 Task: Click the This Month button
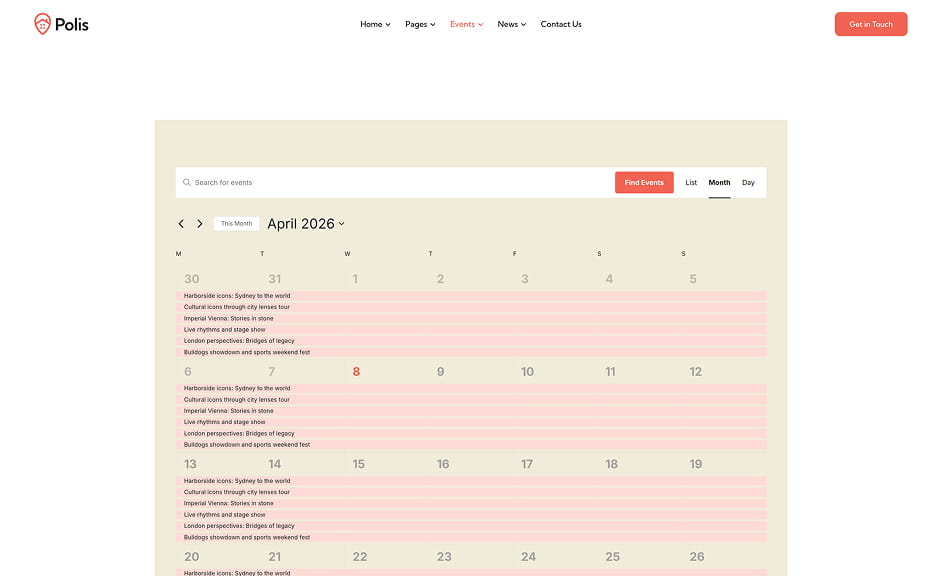tap(236, 223)
